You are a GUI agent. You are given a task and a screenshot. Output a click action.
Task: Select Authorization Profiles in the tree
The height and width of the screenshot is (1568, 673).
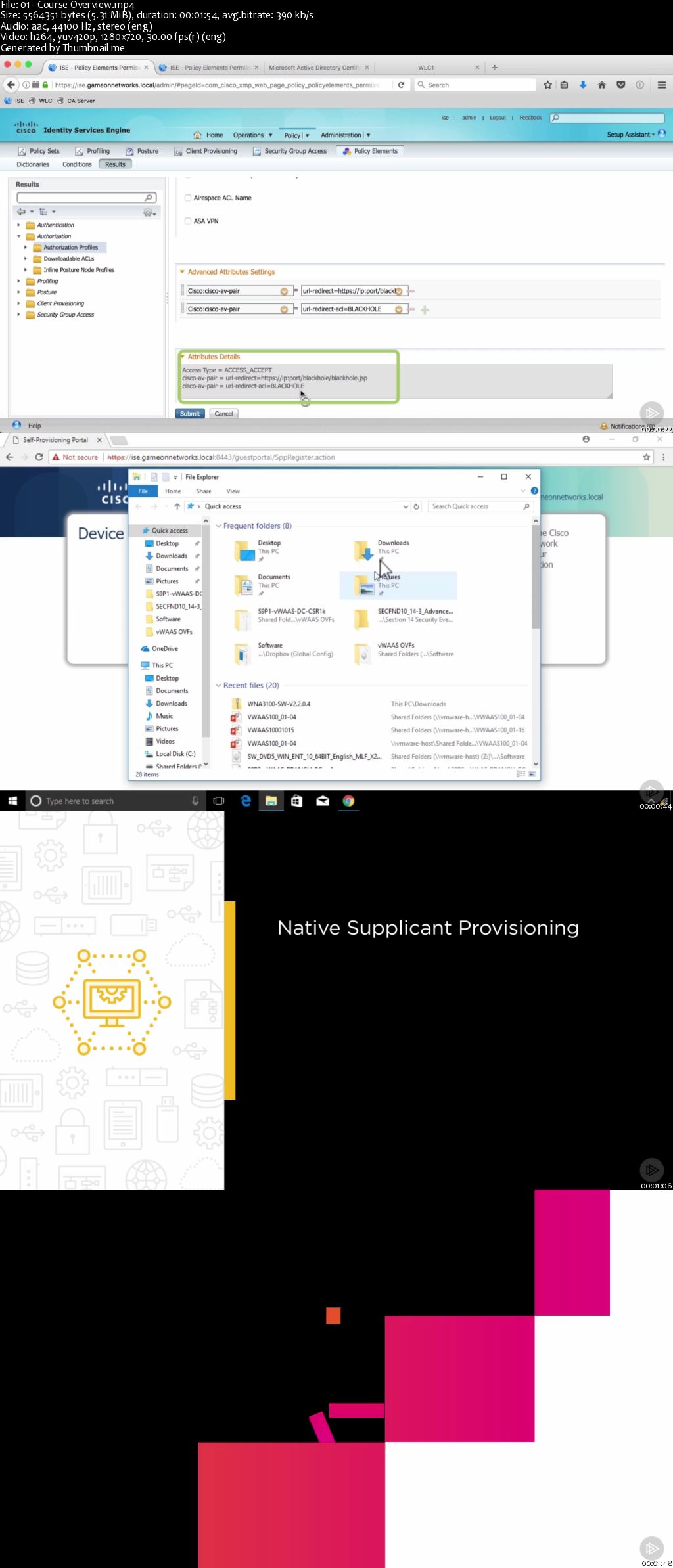70,248
